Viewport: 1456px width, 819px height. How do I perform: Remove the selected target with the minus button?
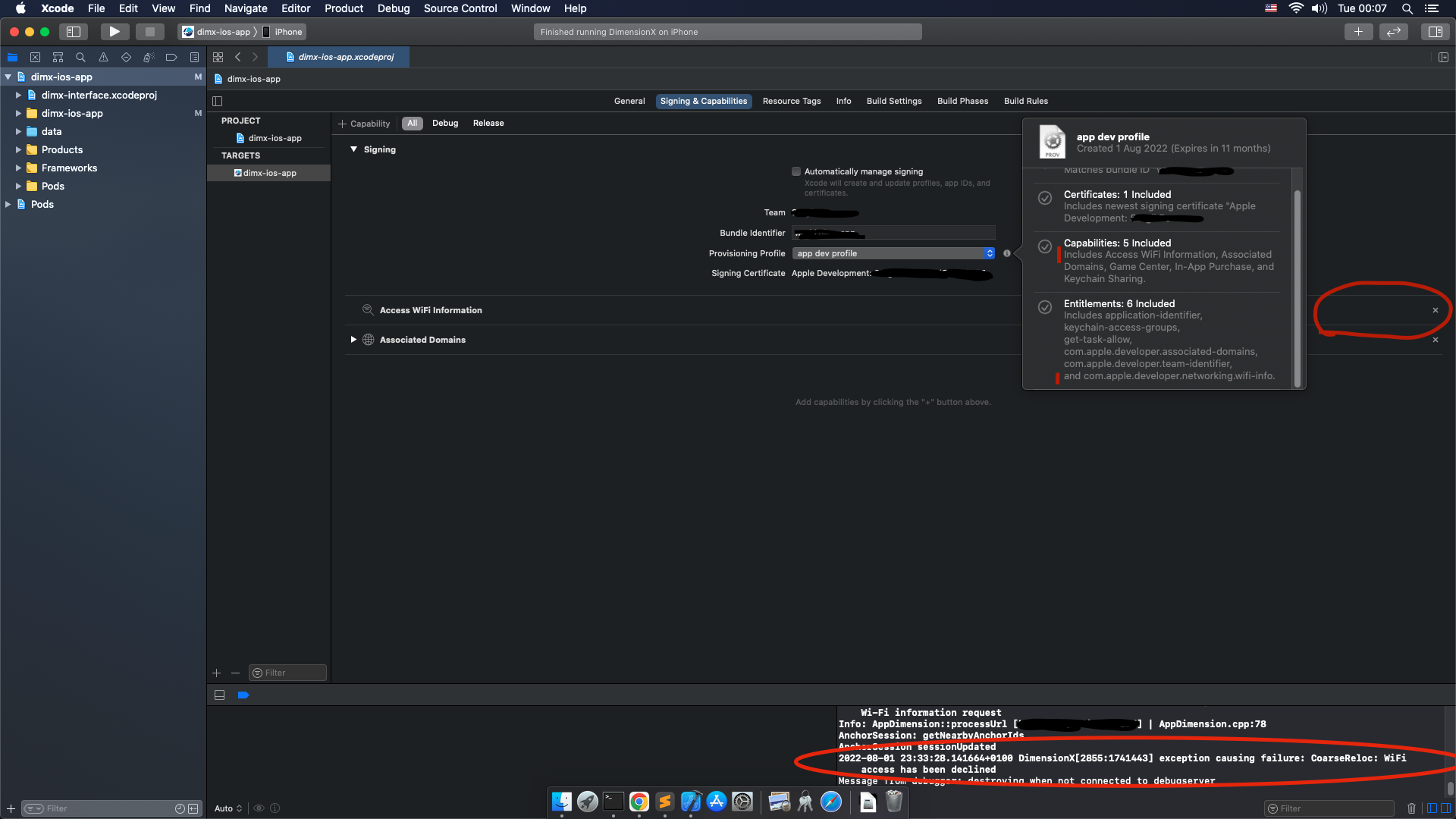[235, 673]
